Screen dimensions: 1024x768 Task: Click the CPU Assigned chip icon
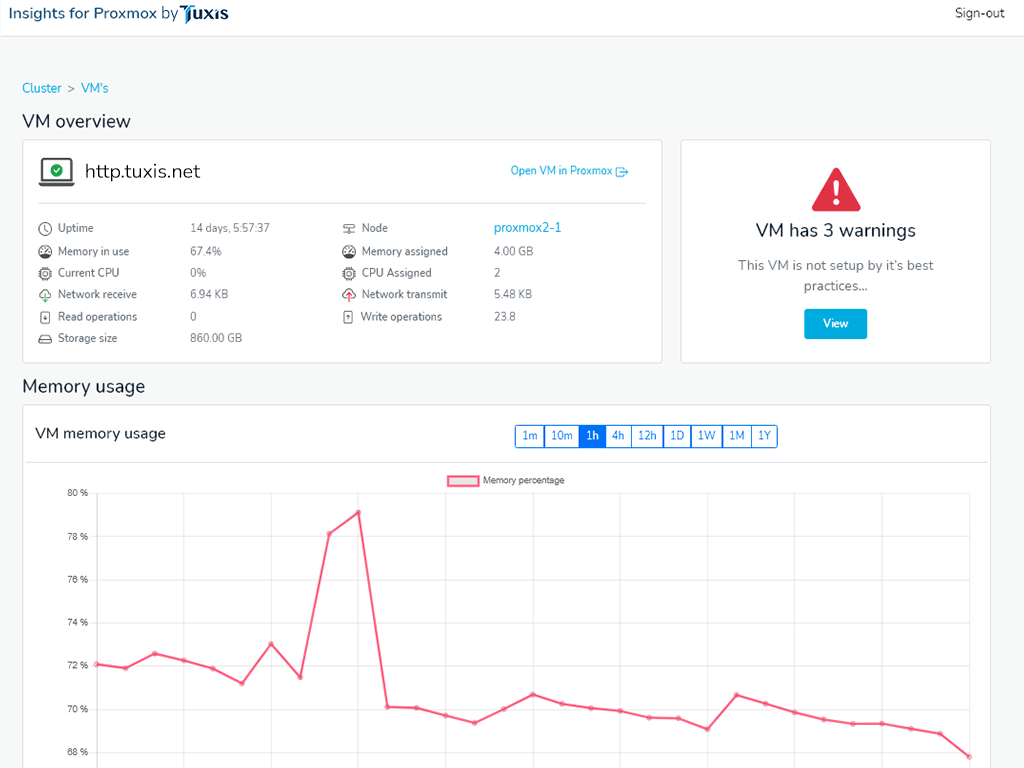click(x=349, y=274)
